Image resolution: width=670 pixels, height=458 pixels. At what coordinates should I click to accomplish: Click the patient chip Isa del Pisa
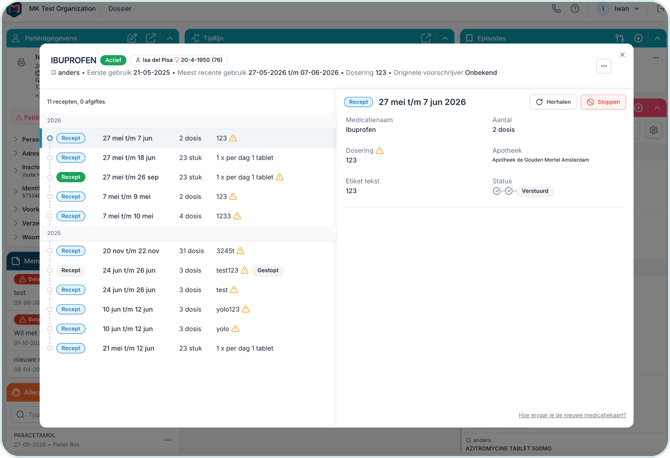(179, 60)
